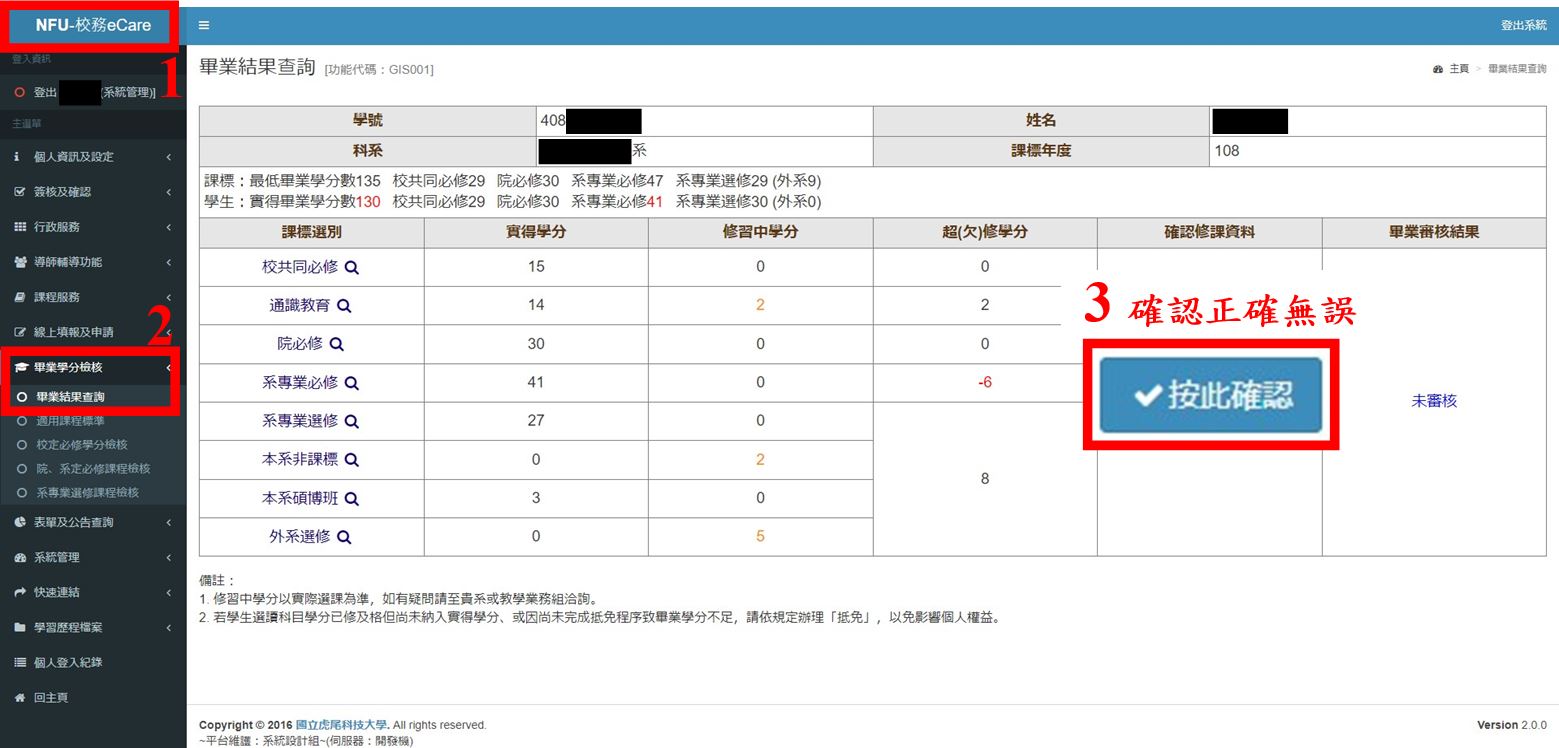Click magnifier icon beside 本系非課標

(x=352, y=460)
